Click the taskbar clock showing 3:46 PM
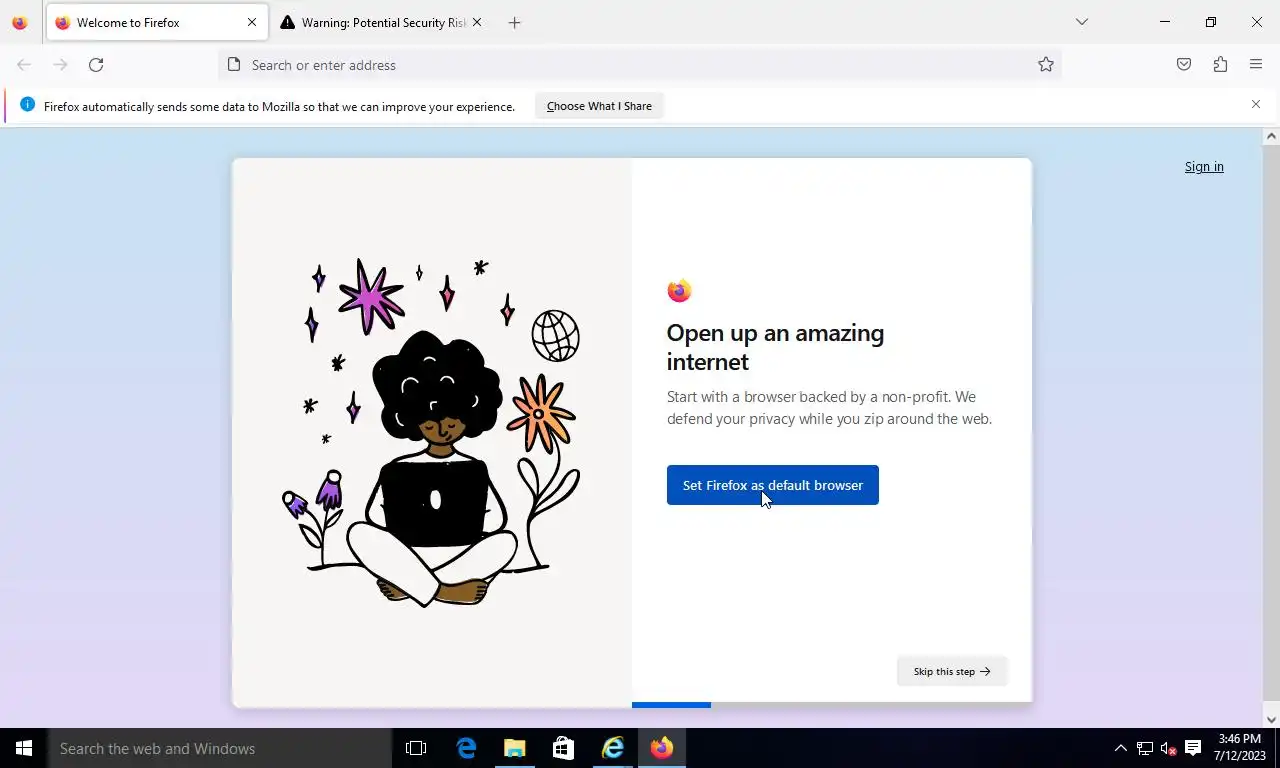 pyautogui.click(x=1240, y=748)
